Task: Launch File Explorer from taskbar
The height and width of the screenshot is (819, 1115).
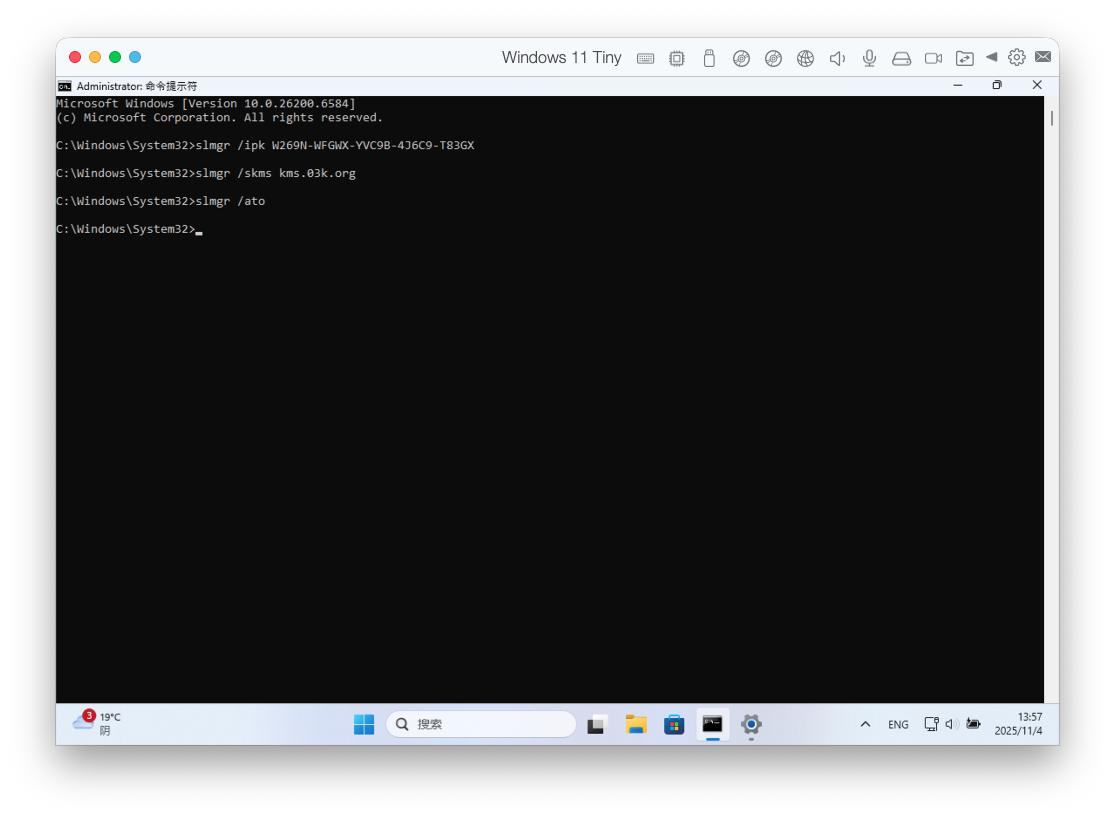Action: [x=636, y=724]
